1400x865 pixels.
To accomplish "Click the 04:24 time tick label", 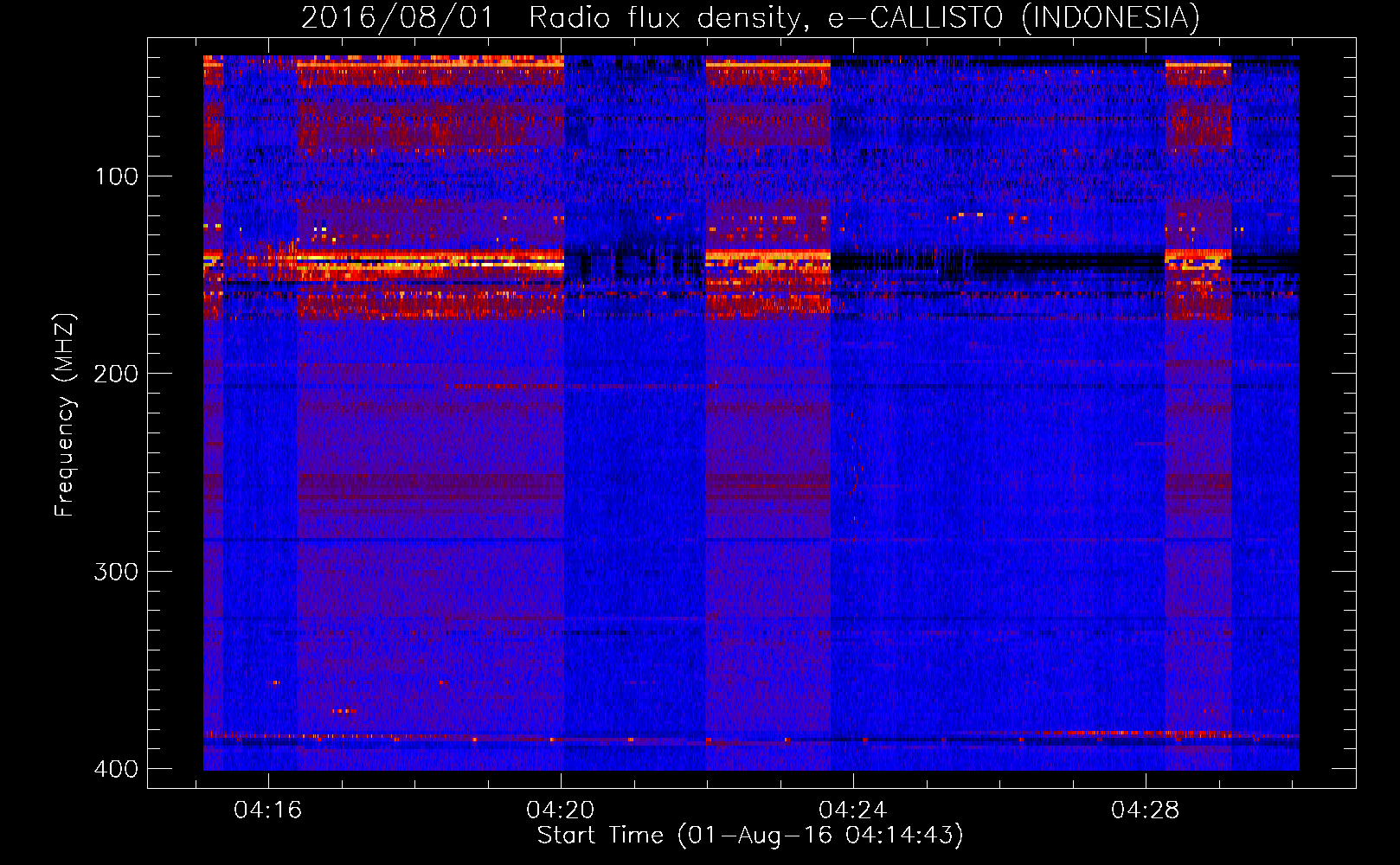I will point(853,811).
